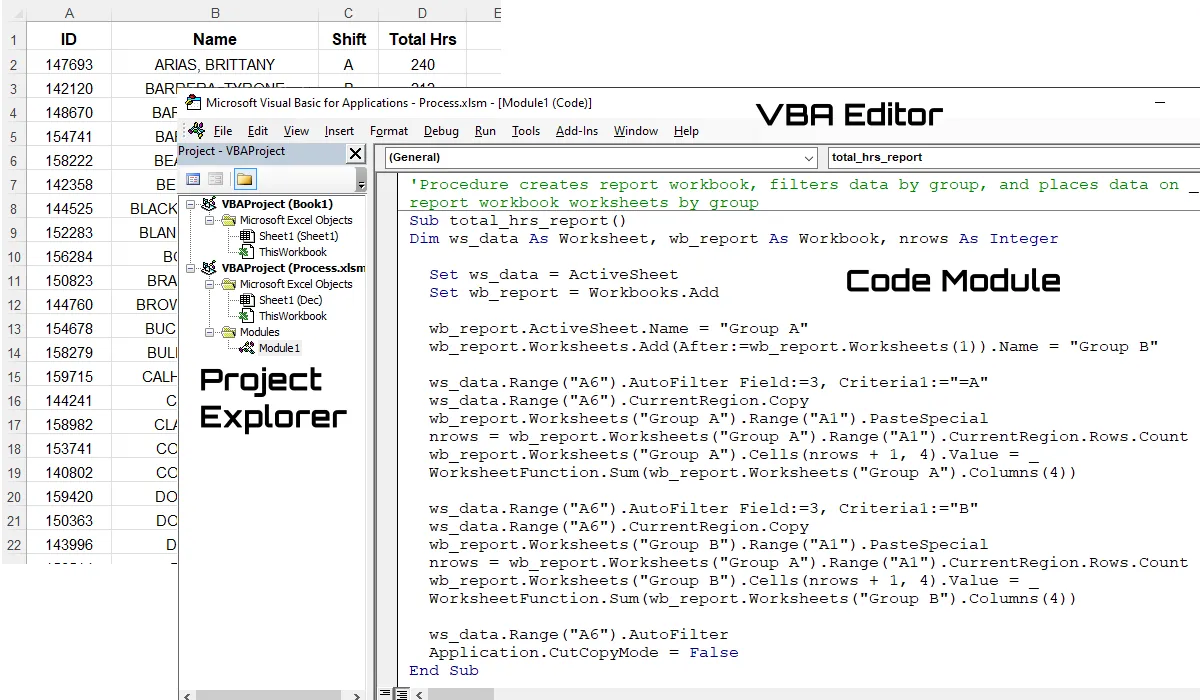Click the View Code icon in Project Explorer
Screen dimensions: 1200x700
193,179
